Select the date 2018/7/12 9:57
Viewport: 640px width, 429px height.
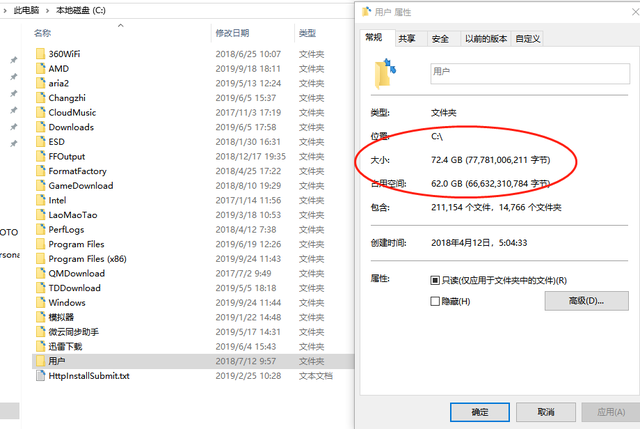coord(246,361)
